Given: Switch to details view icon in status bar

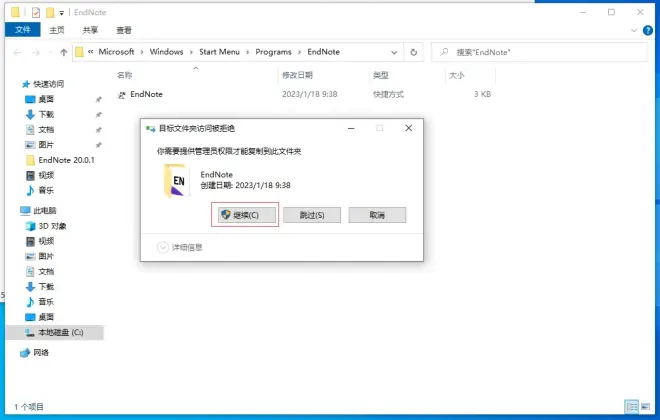Looking at the screenshot, I should coord(631,407).
